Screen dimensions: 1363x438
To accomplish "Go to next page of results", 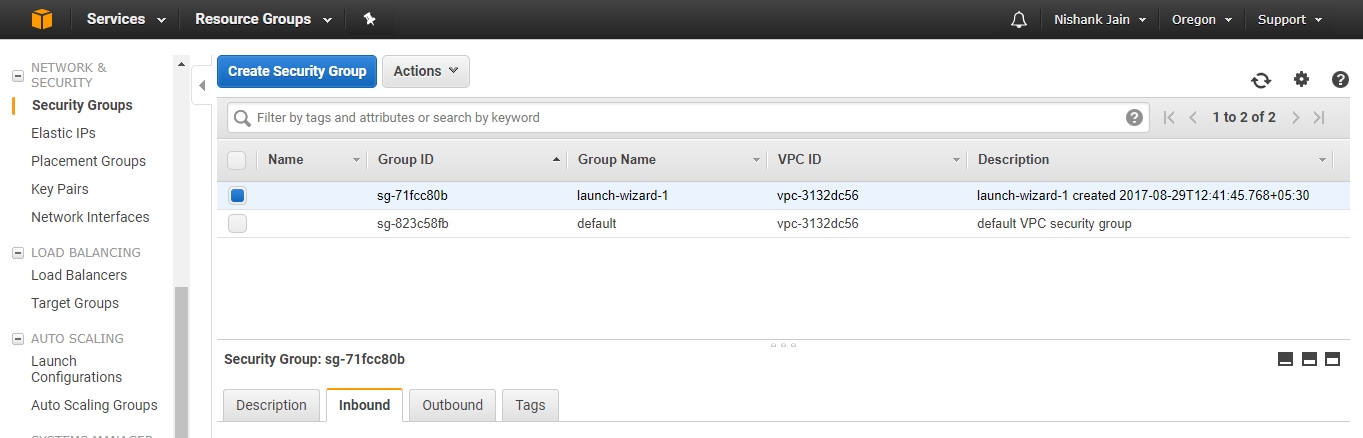I will (1296, 118).
